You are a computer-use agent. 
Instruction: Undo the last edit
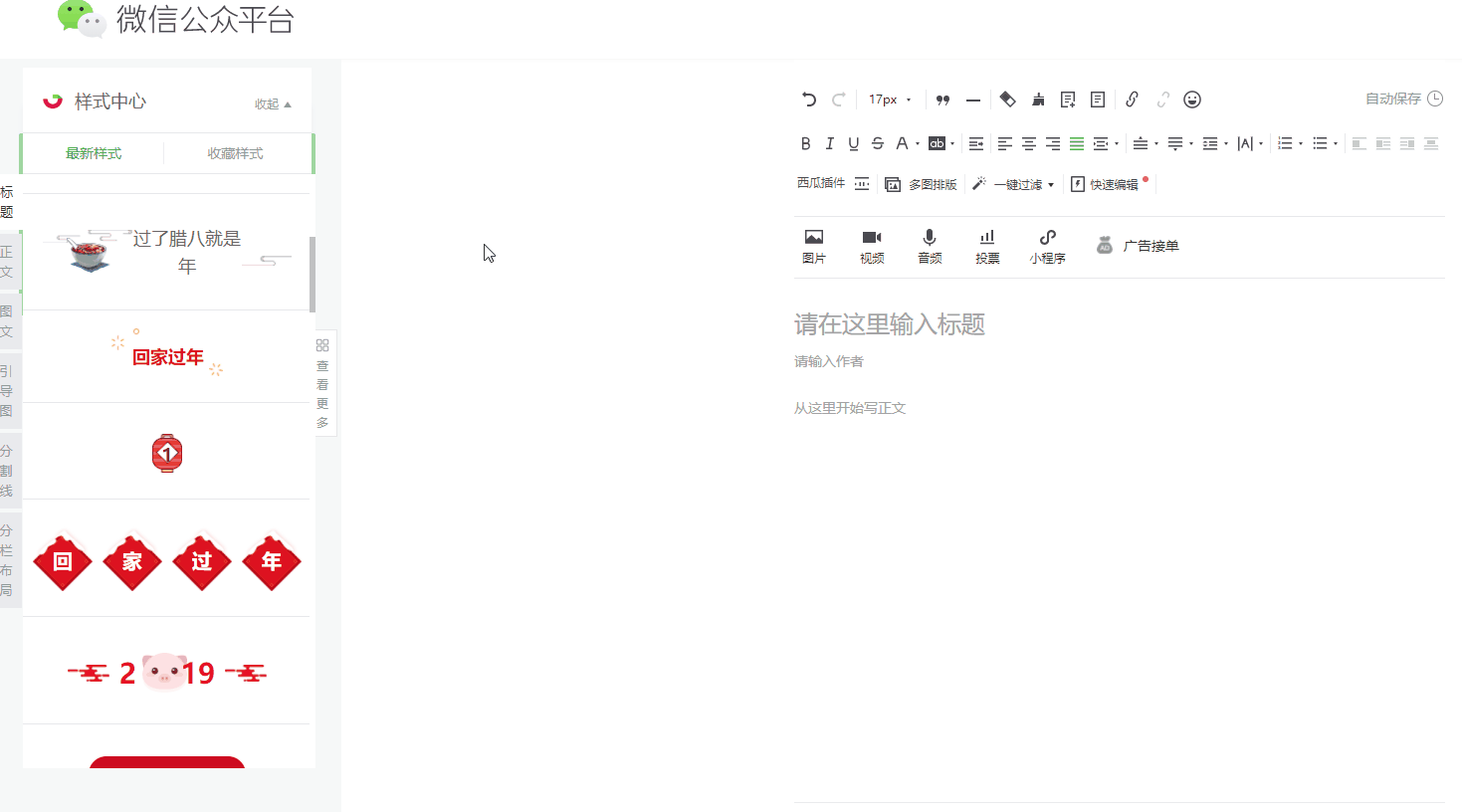(x=809, y=100)
